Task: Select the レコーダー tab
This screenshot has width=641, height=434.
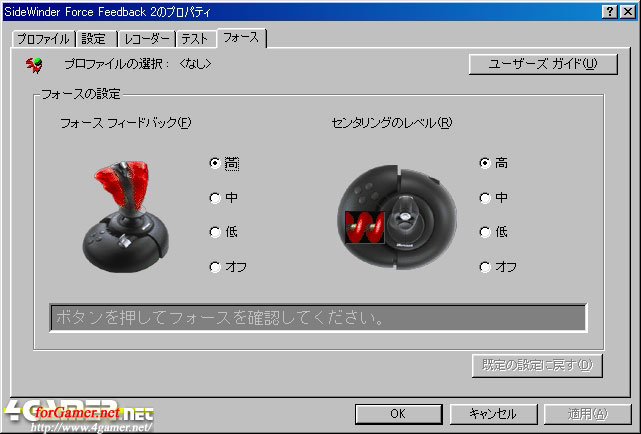Action: tap(147, 39)
